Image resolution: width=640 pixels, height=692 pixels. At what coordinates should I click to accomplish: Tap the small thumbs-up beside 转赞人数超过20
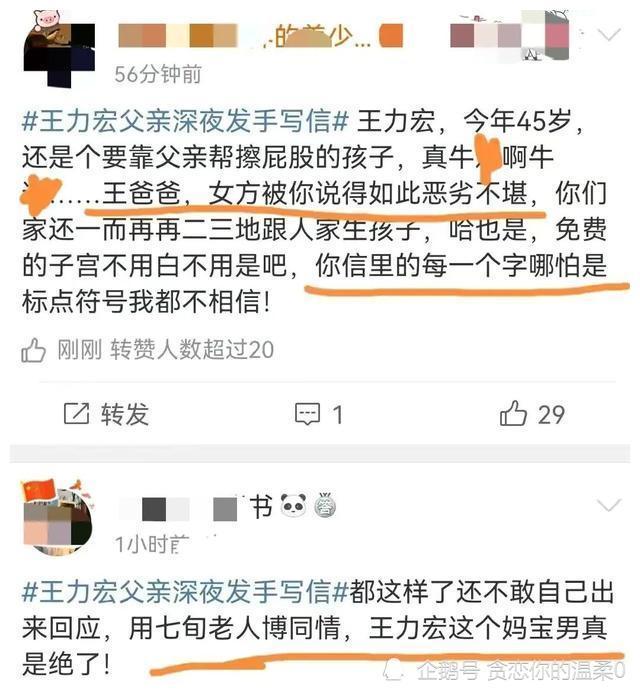(33, 350)
